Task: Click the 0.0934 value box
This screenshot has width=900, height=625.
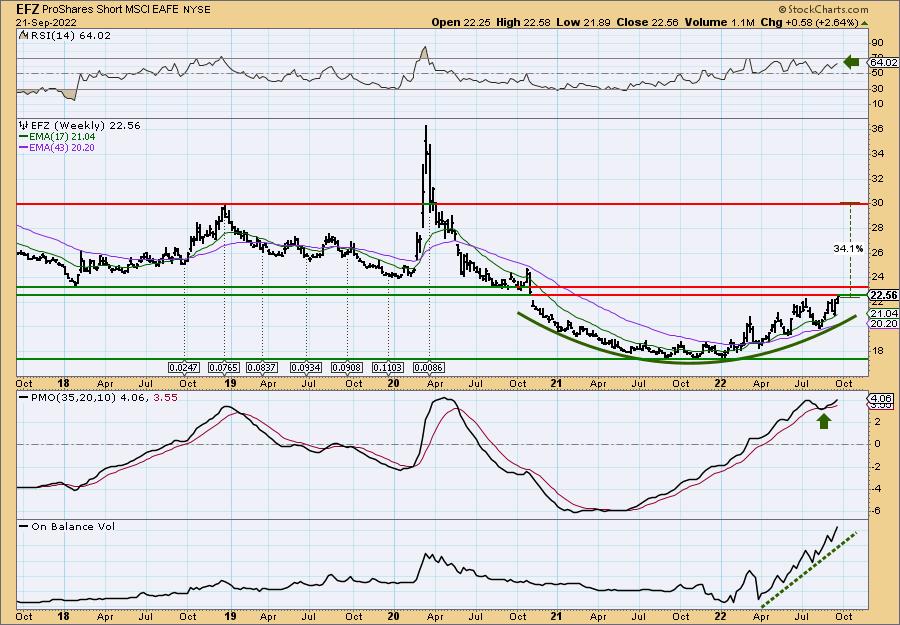Action: pos(307,367)
